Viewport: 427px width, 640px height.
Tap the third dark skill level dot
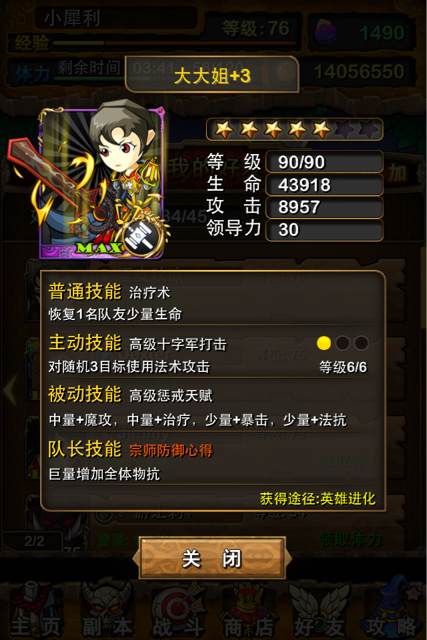click(x=361, y=343)
